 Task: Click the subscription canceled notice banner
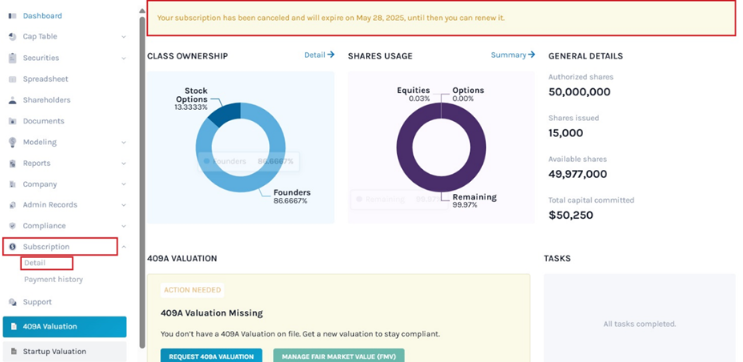coord(441,18)
